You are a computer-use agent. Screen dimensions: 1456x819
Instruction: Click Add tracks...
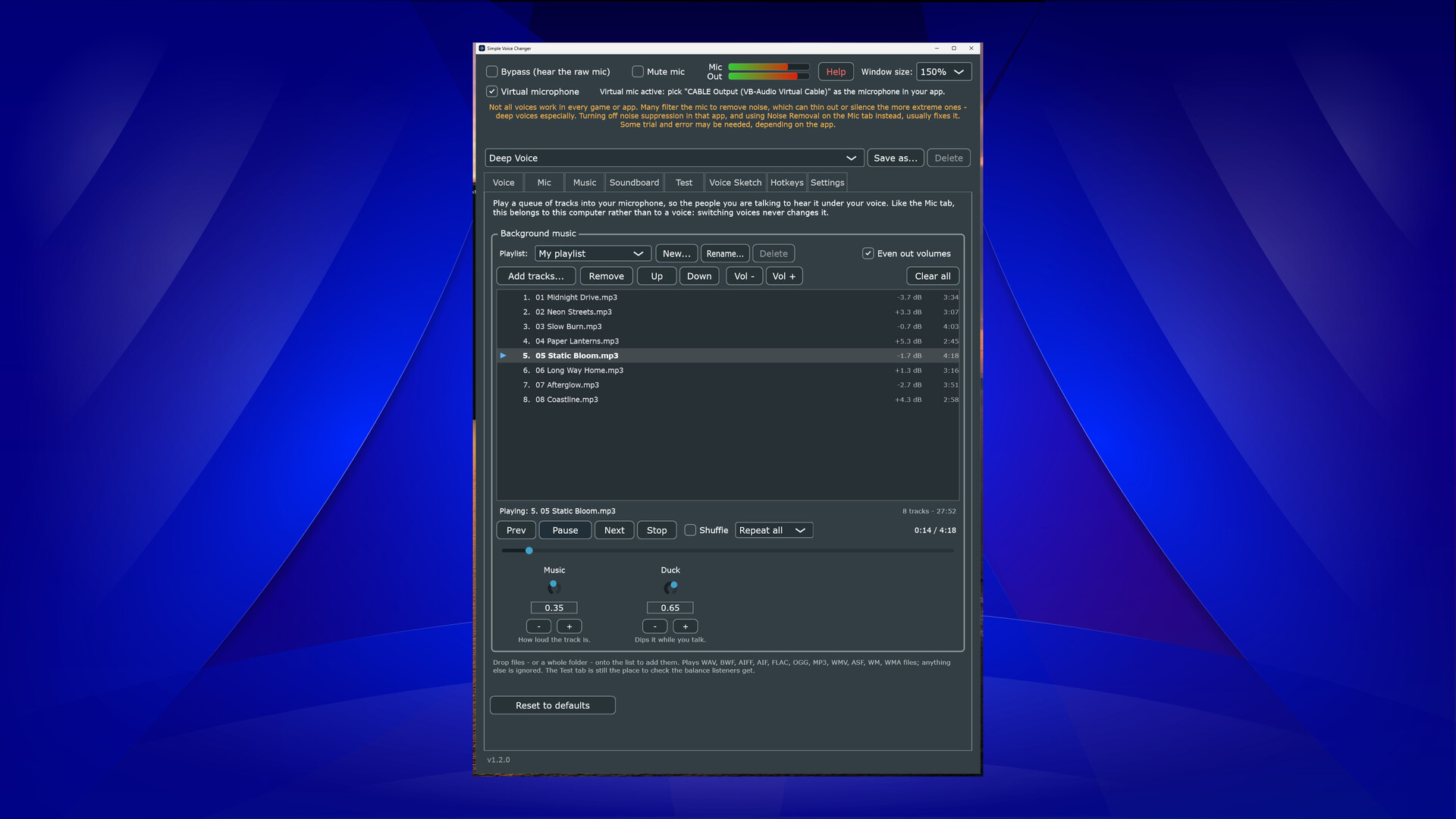pos(536,276)
